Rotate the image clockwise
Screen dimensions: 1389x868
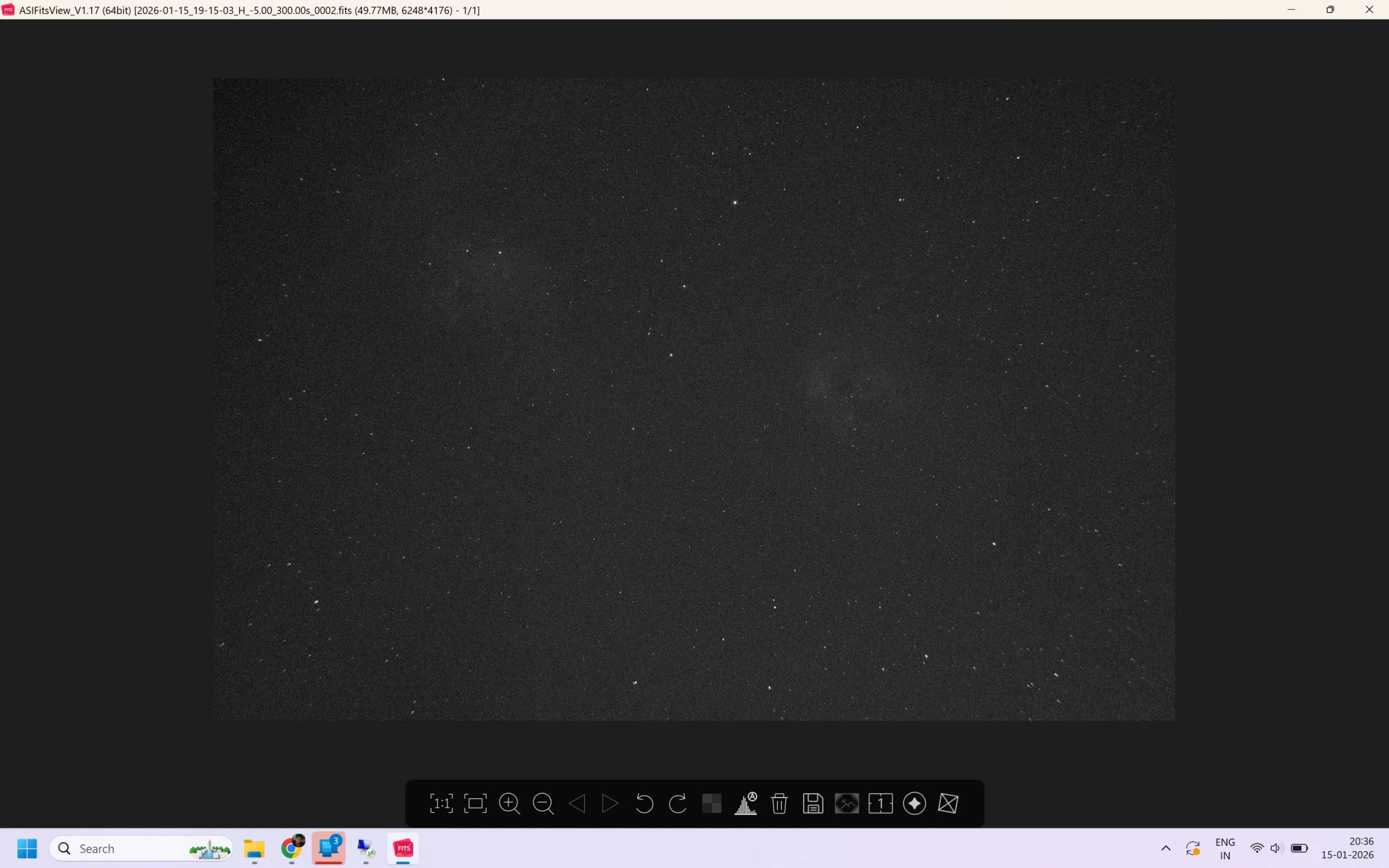pos(677,803)
